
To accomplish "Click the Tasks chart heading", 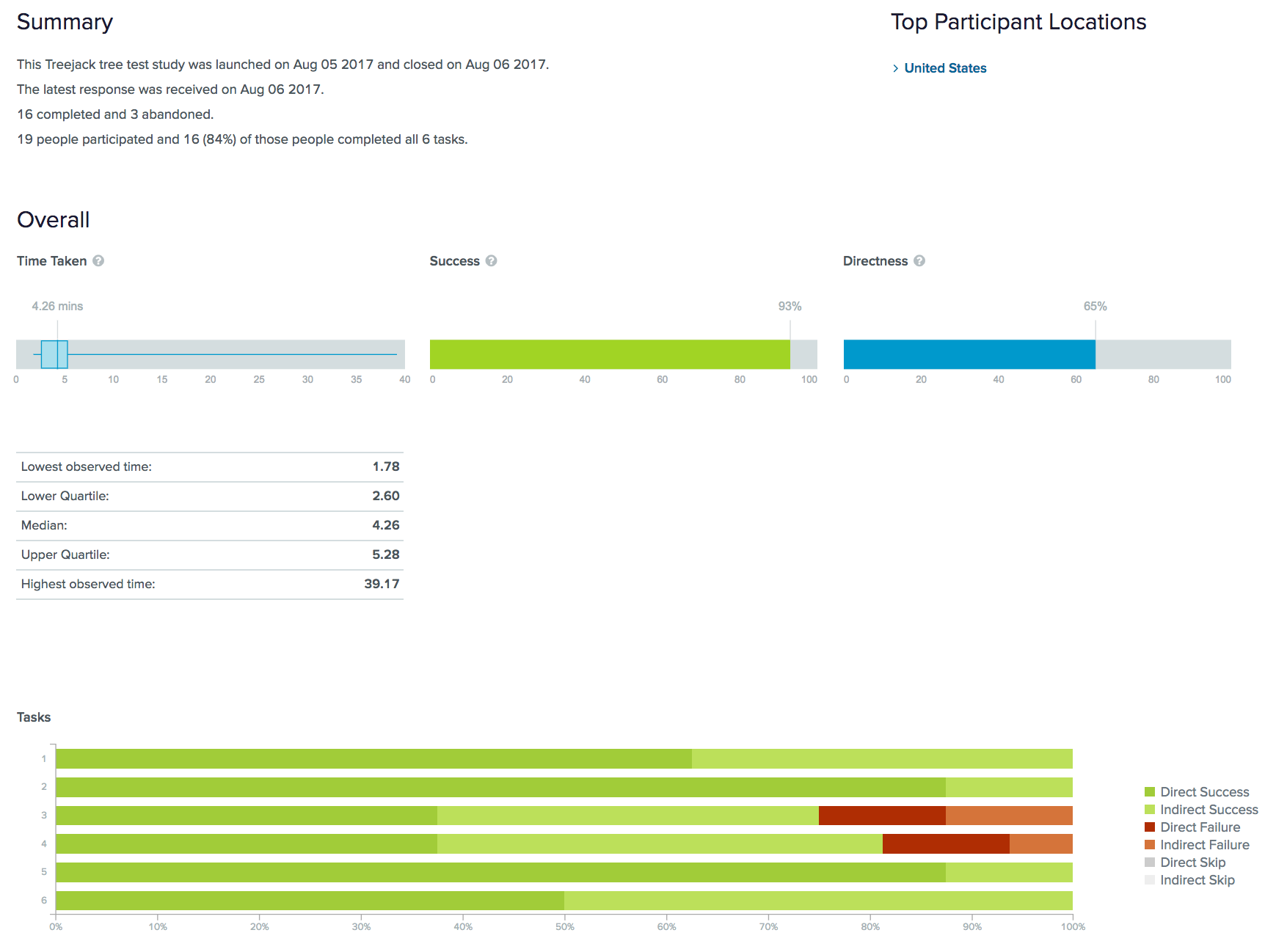I will click(x=34, y=717).
